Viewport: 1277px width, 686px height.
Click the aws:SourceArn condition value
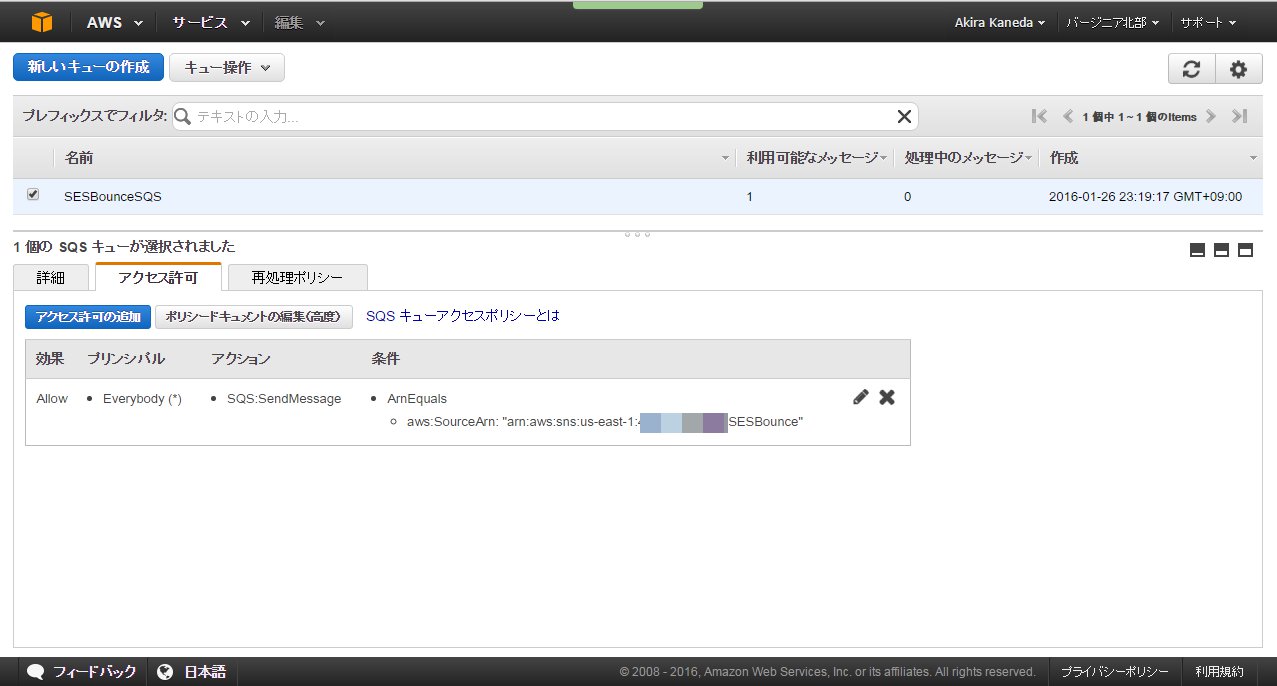coord(605,422)
